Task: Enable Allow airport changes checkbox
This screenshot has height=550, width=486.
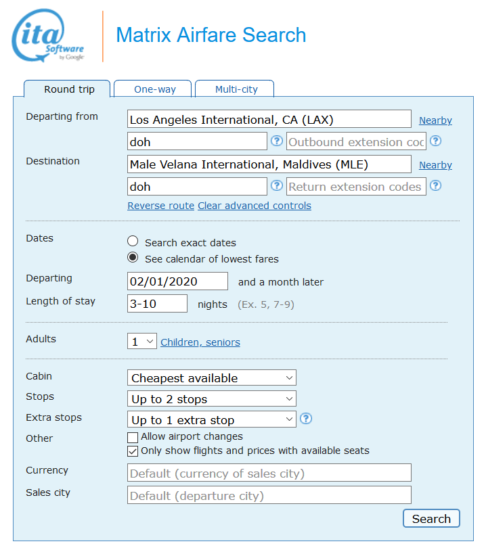Action: point(133,437)
